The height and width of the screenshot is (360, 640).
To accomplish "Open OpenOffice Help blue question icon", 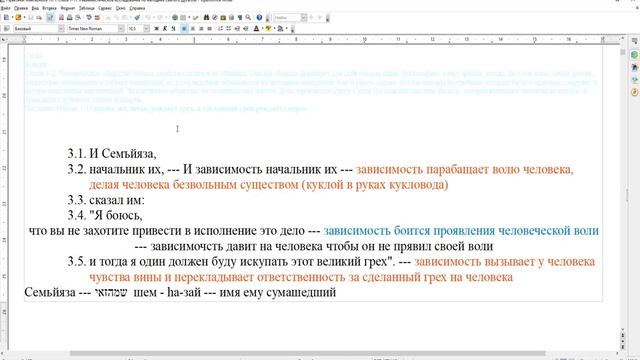I will coord(259,18).
